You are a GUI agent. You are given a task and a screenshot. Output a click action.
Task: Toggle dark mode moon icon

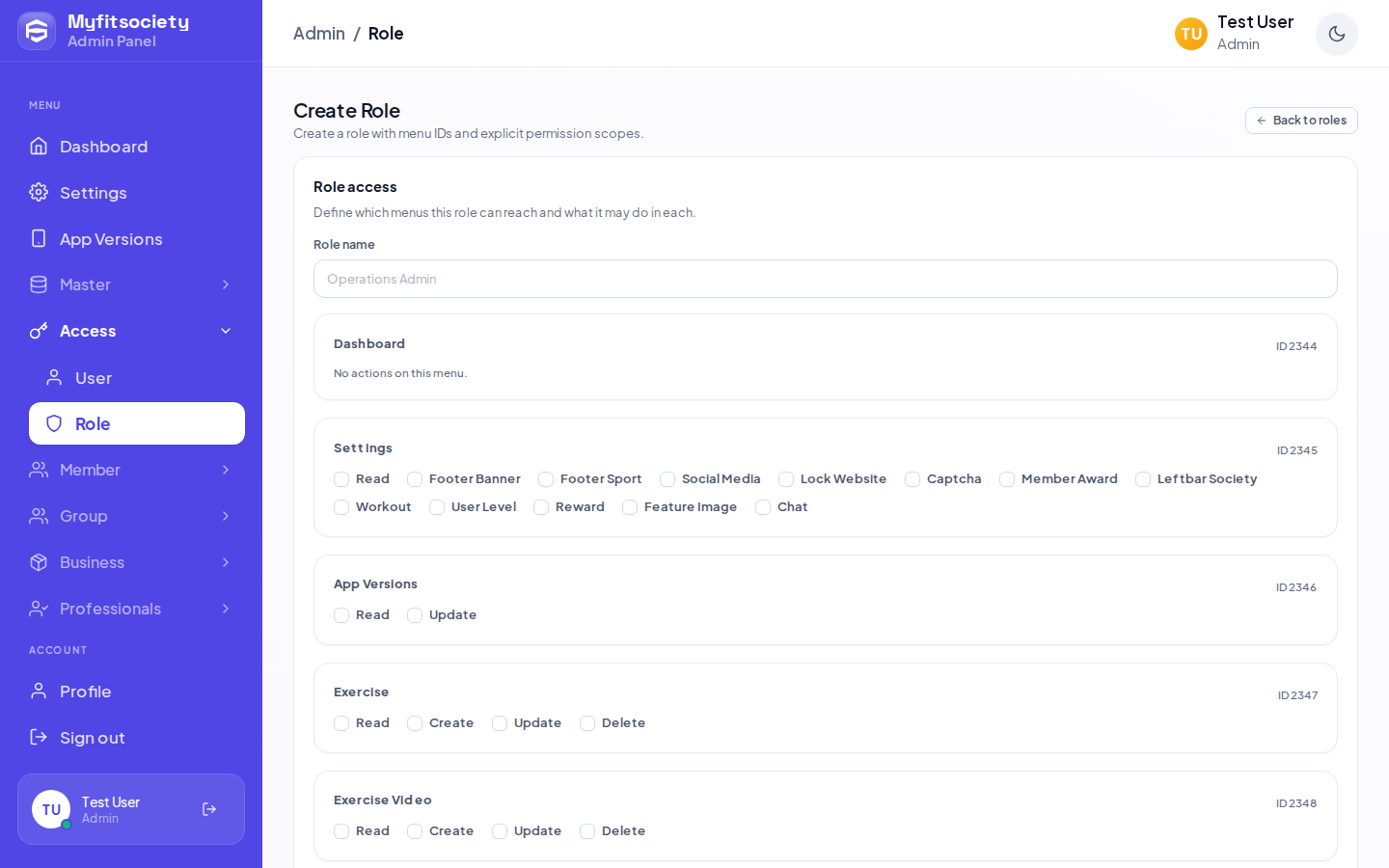click(x=1336, y=34)
